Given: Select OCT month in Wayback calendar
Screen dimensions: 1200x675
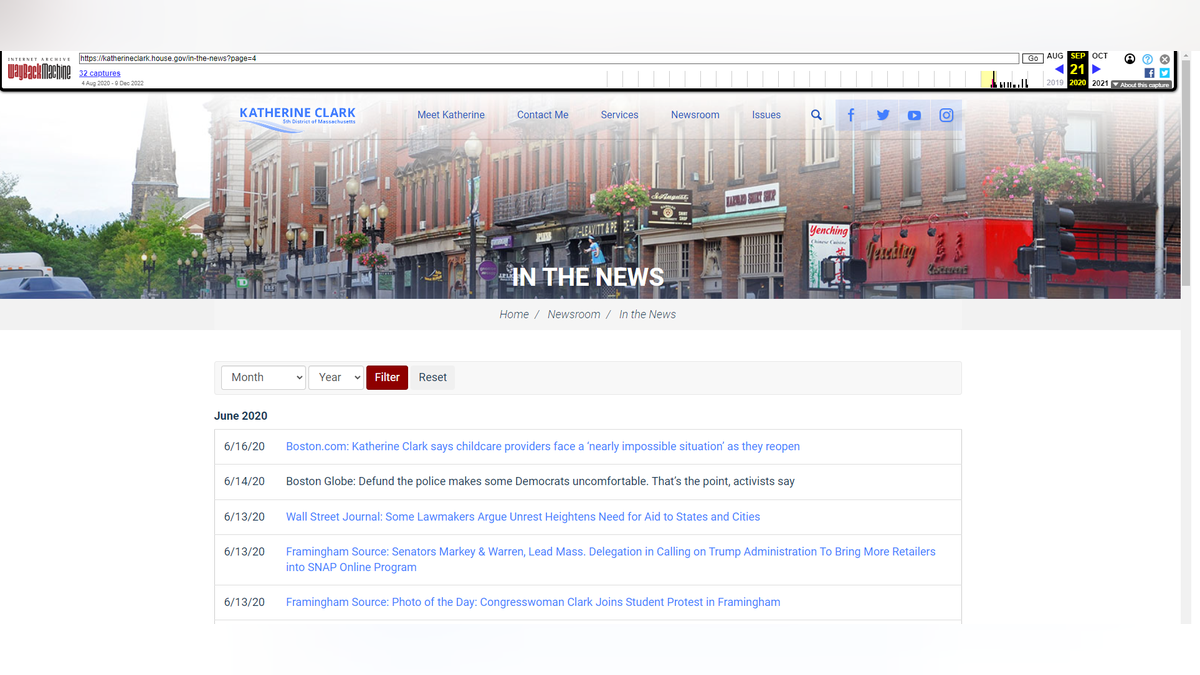Looking at the screenshot, I should coord(1100,56).
